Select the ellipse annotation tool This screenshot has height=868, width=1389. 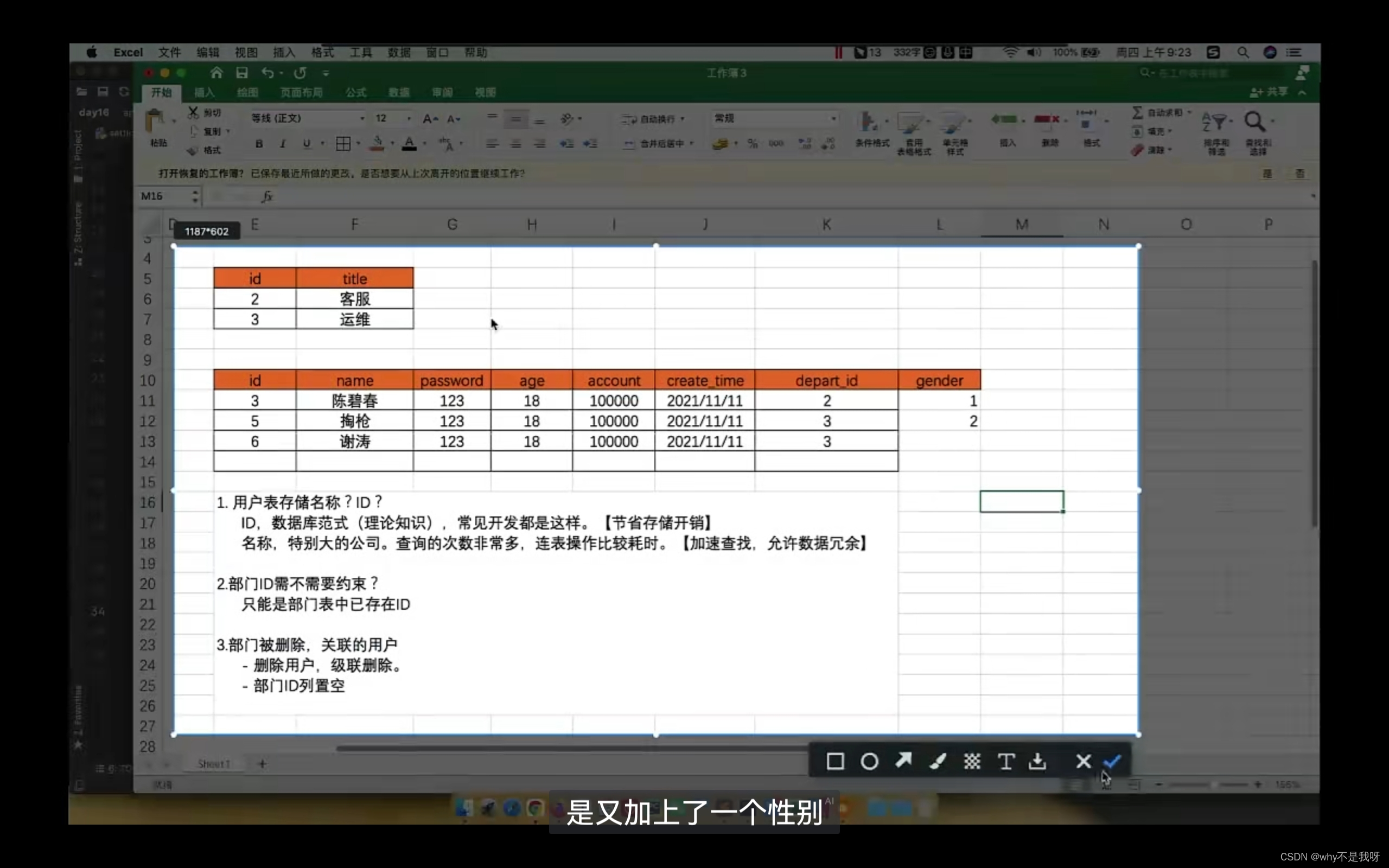click(869, 761)
